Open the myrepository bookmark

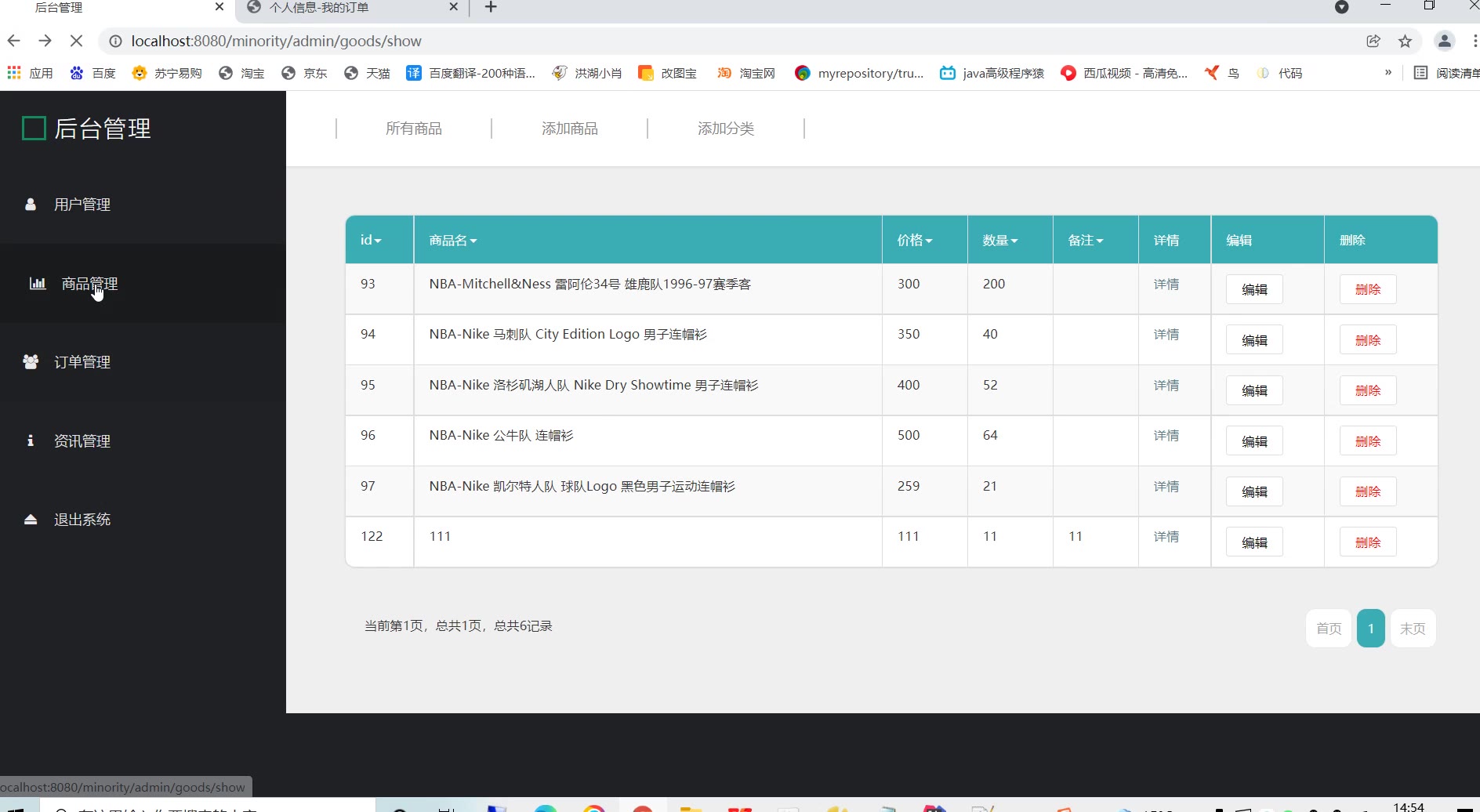(x=859, y=73)
